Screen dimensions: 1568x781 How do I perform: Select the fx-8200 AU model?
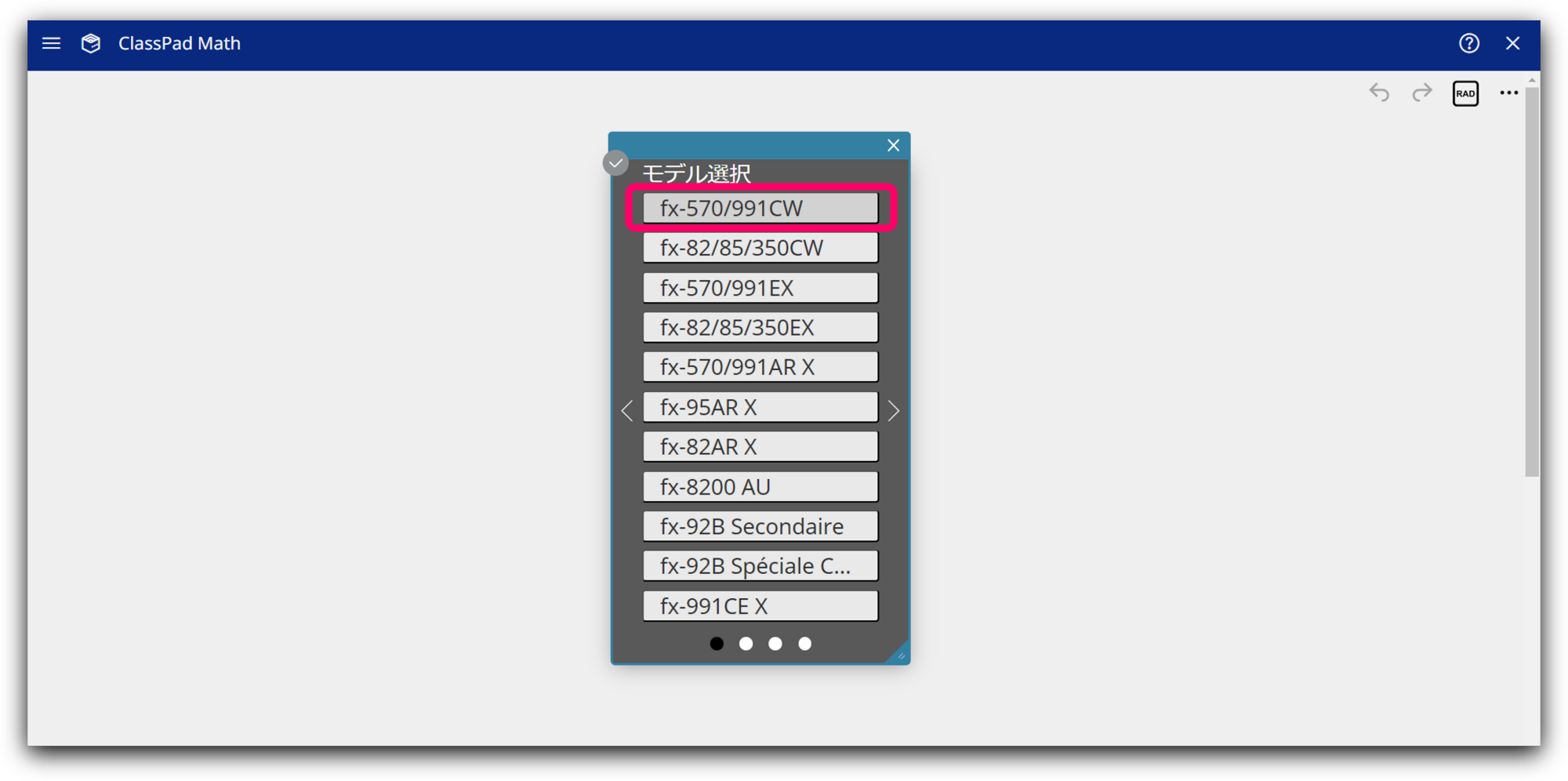[x=760, y=487]
